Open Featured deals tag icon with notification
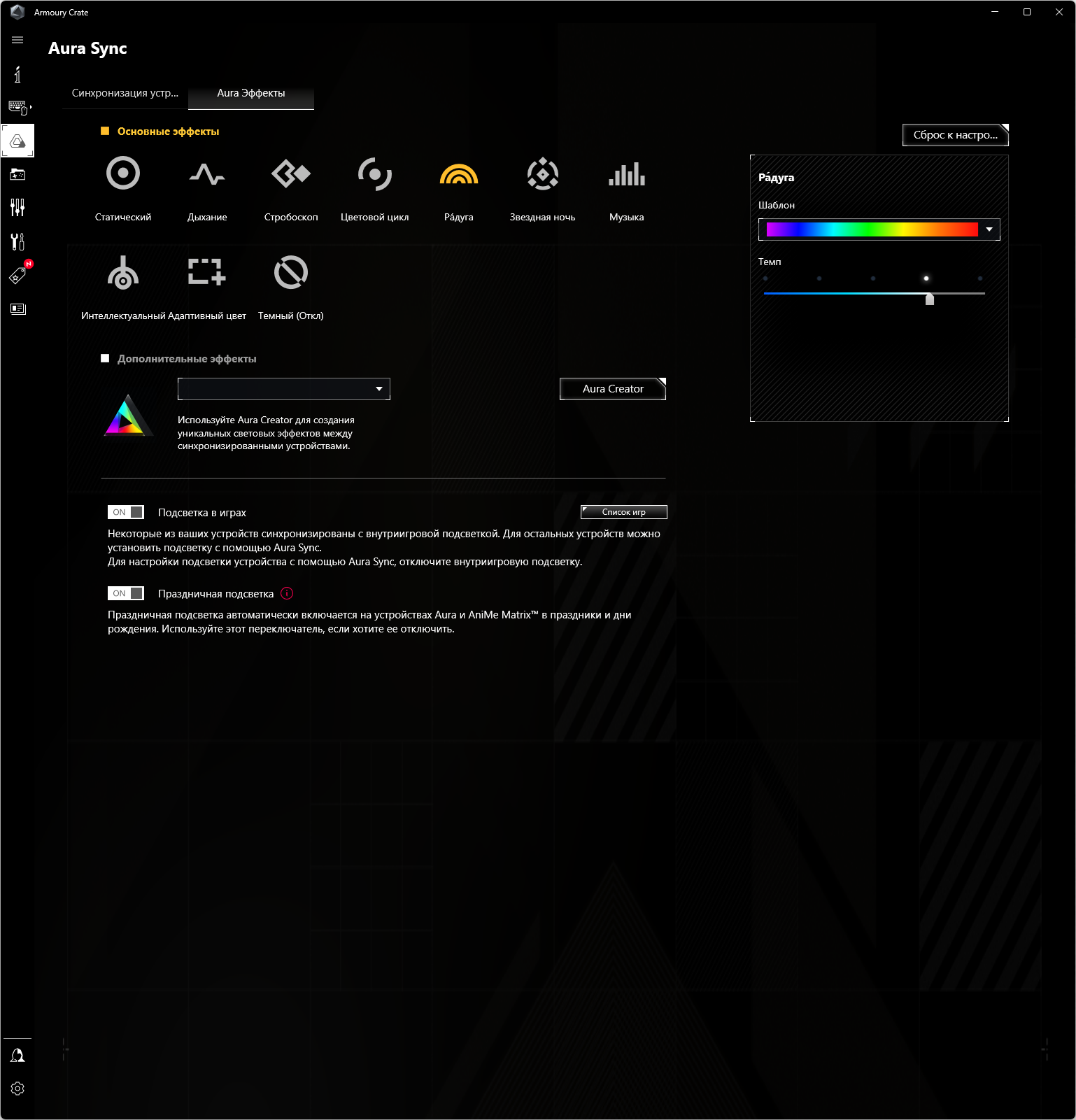This screenshot has width=1076, height=1120. pyautogui.click(x=18, y=275)
